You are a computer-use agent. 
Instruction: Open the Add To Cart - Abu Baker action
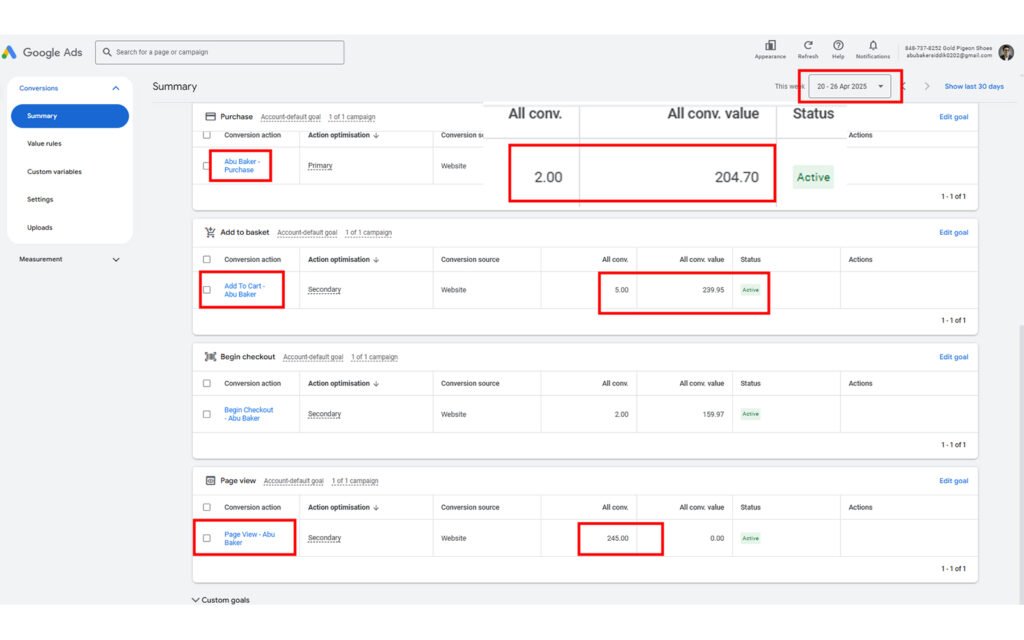[x=244, y=290]
